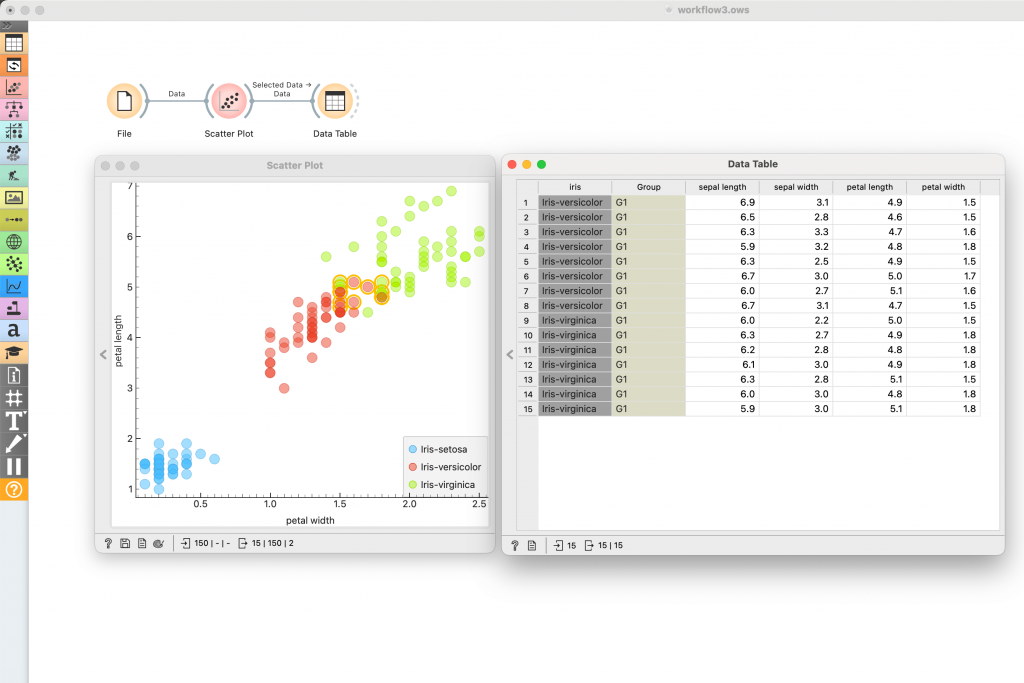Select the Data Table icon atop the sidebar
Viewport: 1024px width, 683px height.
(x=14, y=42)
